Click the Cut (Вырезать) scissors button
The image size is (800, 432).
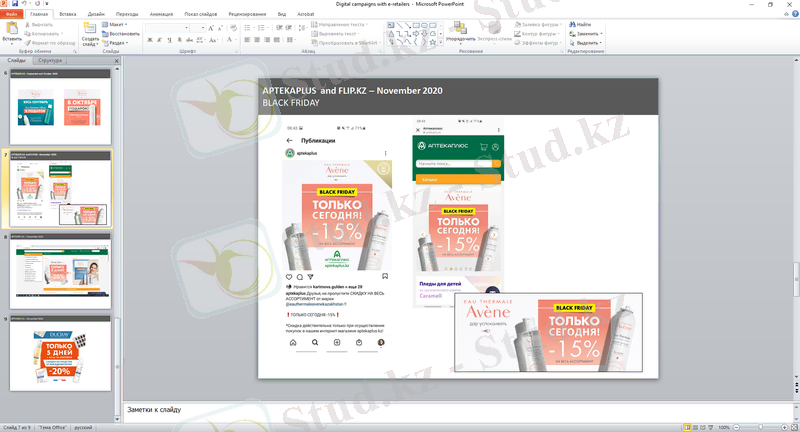[39, 24]
